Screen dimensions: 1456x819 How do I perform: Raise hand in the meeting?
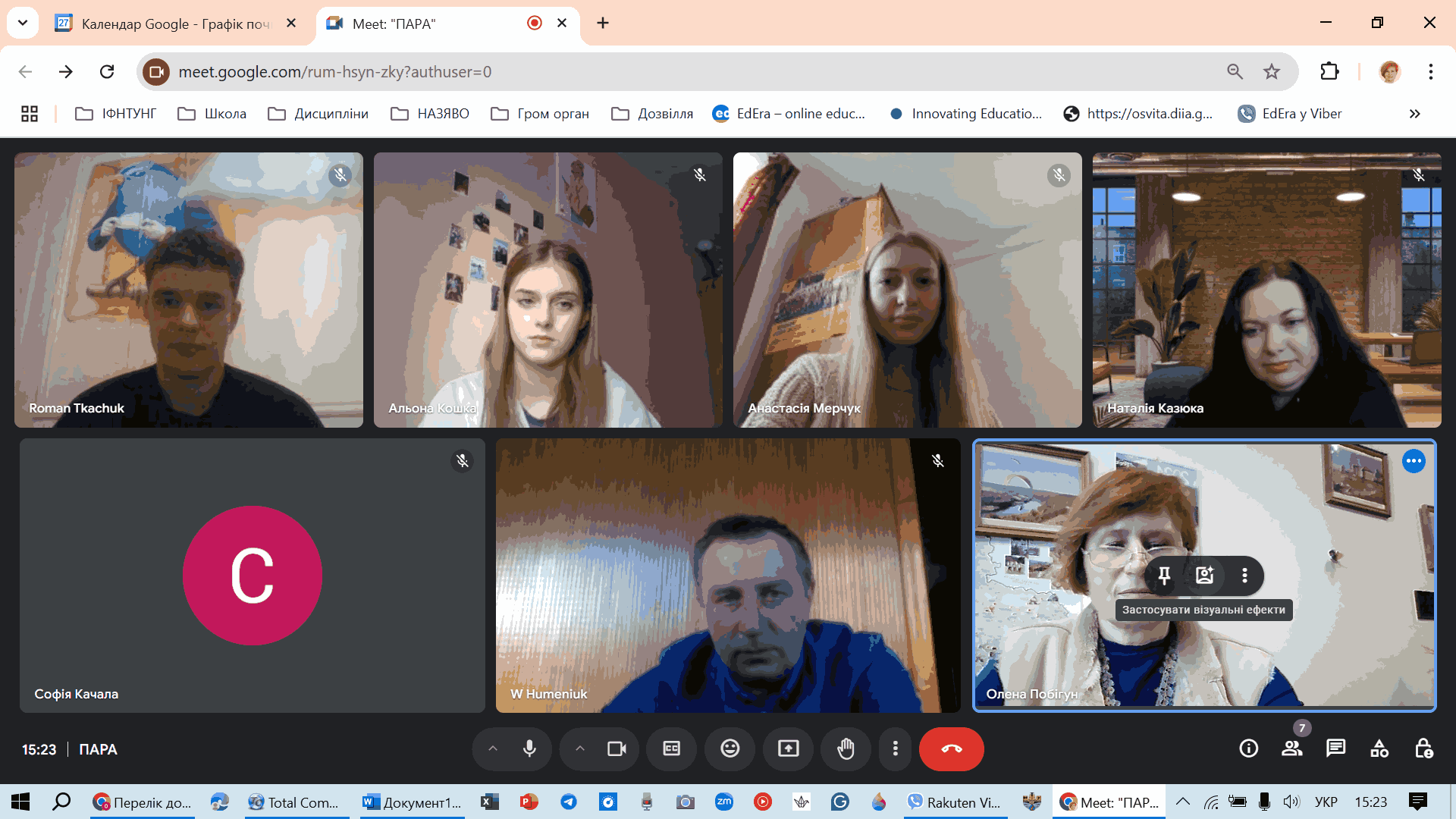846,749
